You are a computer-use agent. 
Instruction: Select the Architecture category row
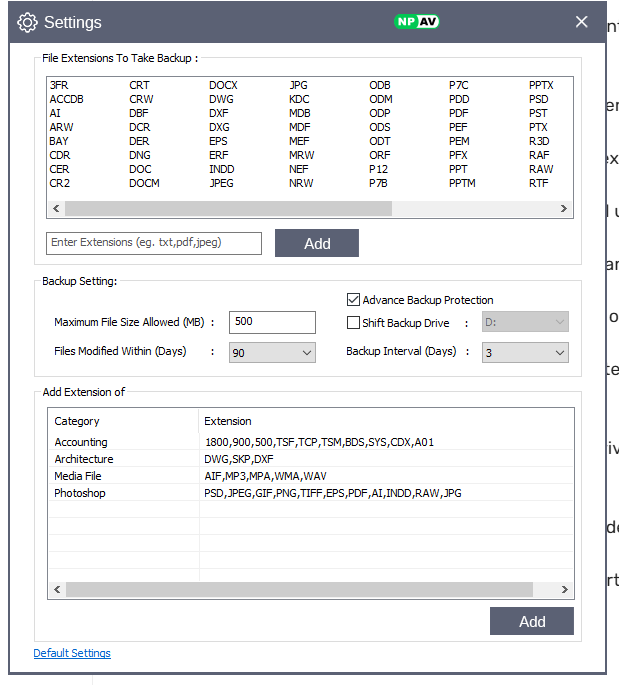point(84,459)
